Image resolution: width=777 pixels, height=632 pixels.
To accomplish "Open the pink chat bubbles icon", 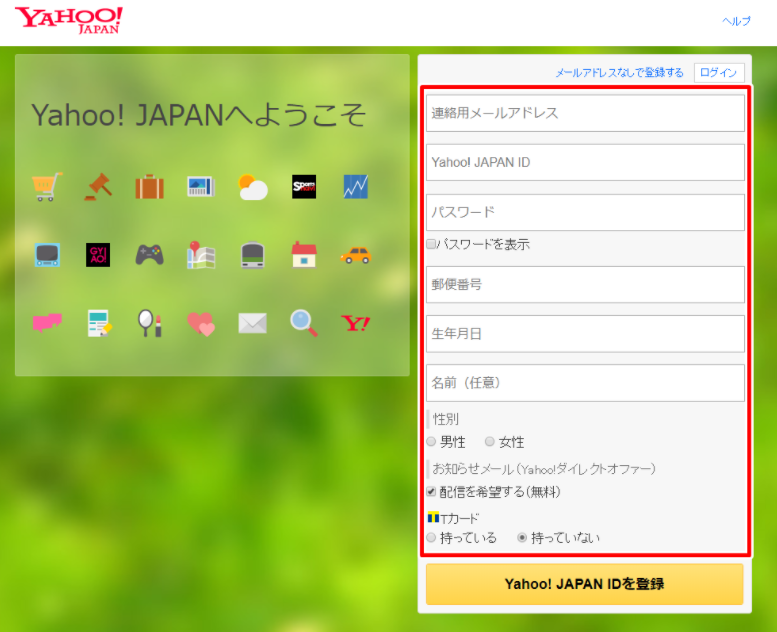I will (x=47, y=323).
